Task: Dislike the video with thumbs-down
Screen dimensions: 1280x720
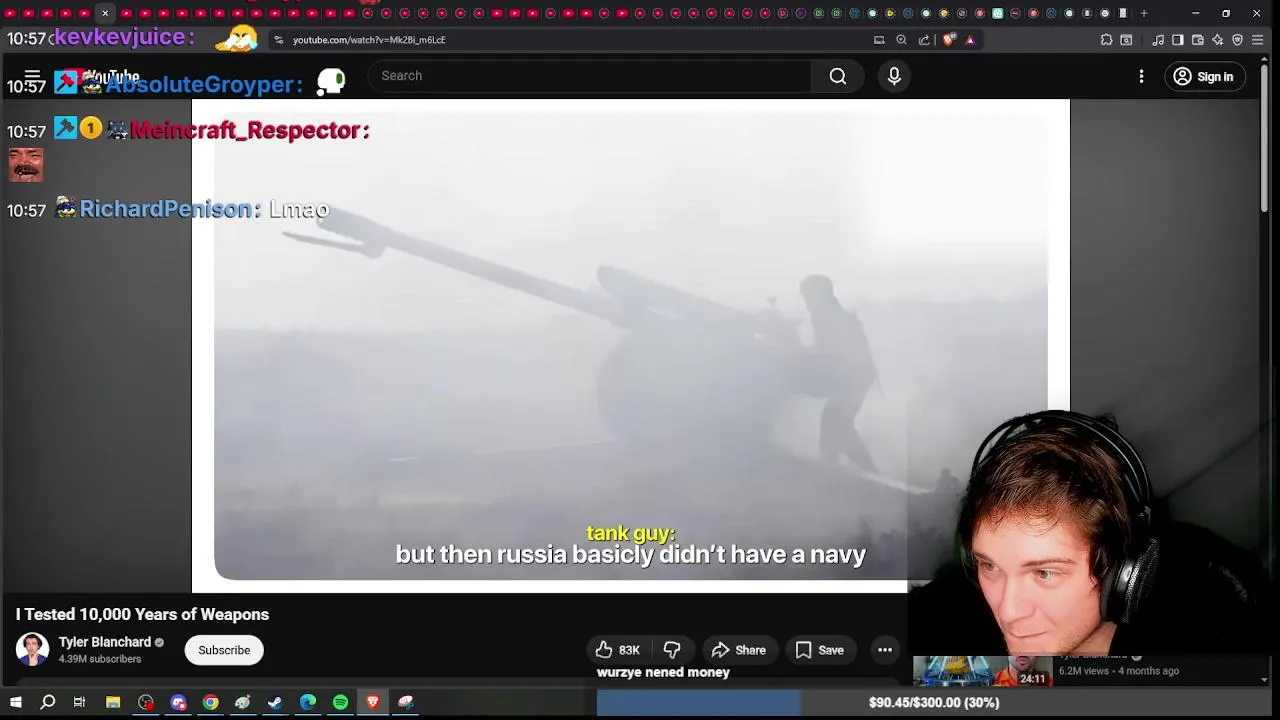Action: point(672,650)
